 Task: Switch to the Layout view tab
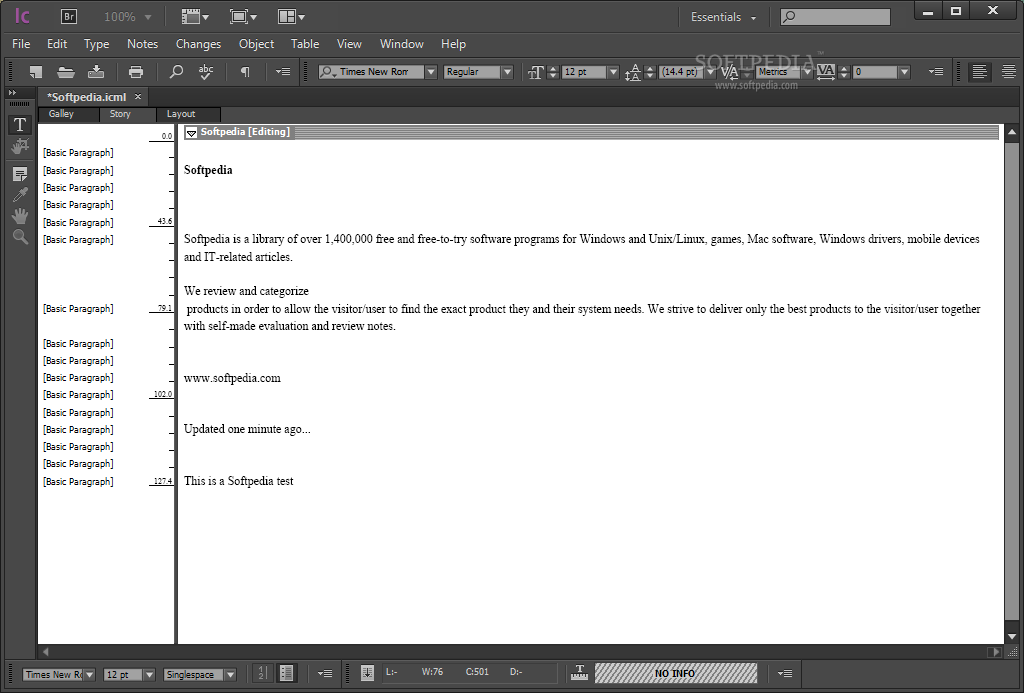pos(181,114)
